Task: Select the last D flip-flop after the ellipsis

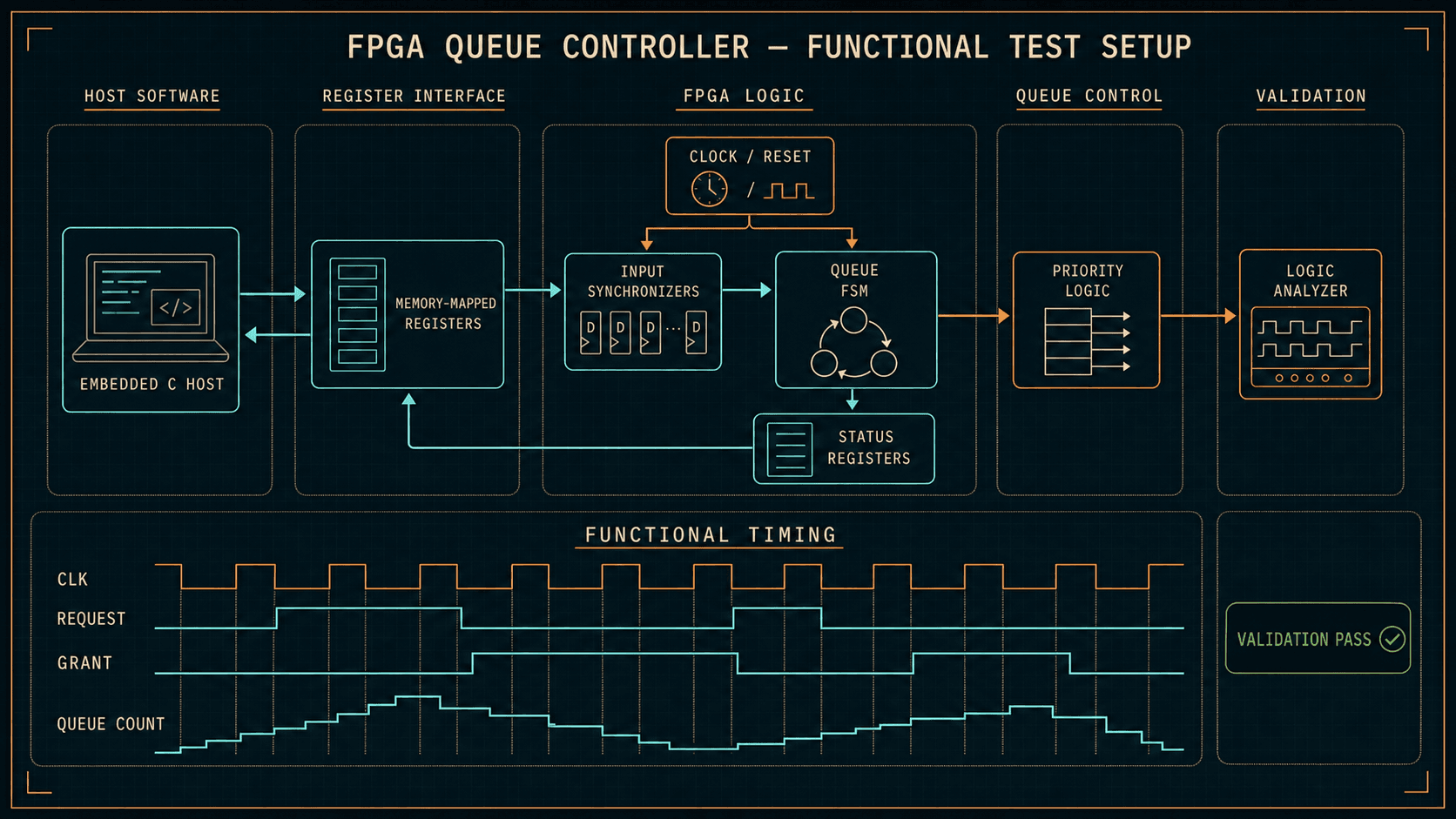Action: 696,332
